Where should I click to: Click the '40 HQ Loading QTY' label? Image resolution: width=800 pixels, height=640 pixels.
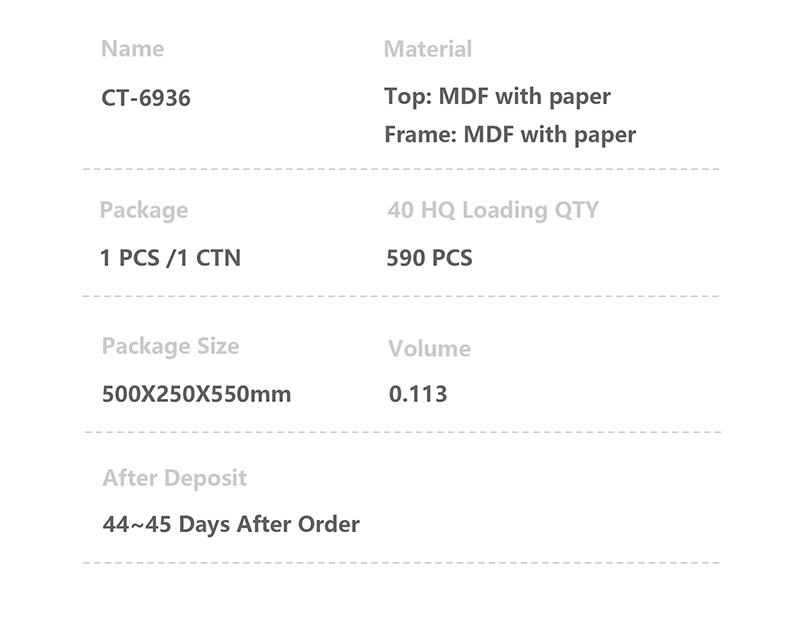(x=492, y=210)
